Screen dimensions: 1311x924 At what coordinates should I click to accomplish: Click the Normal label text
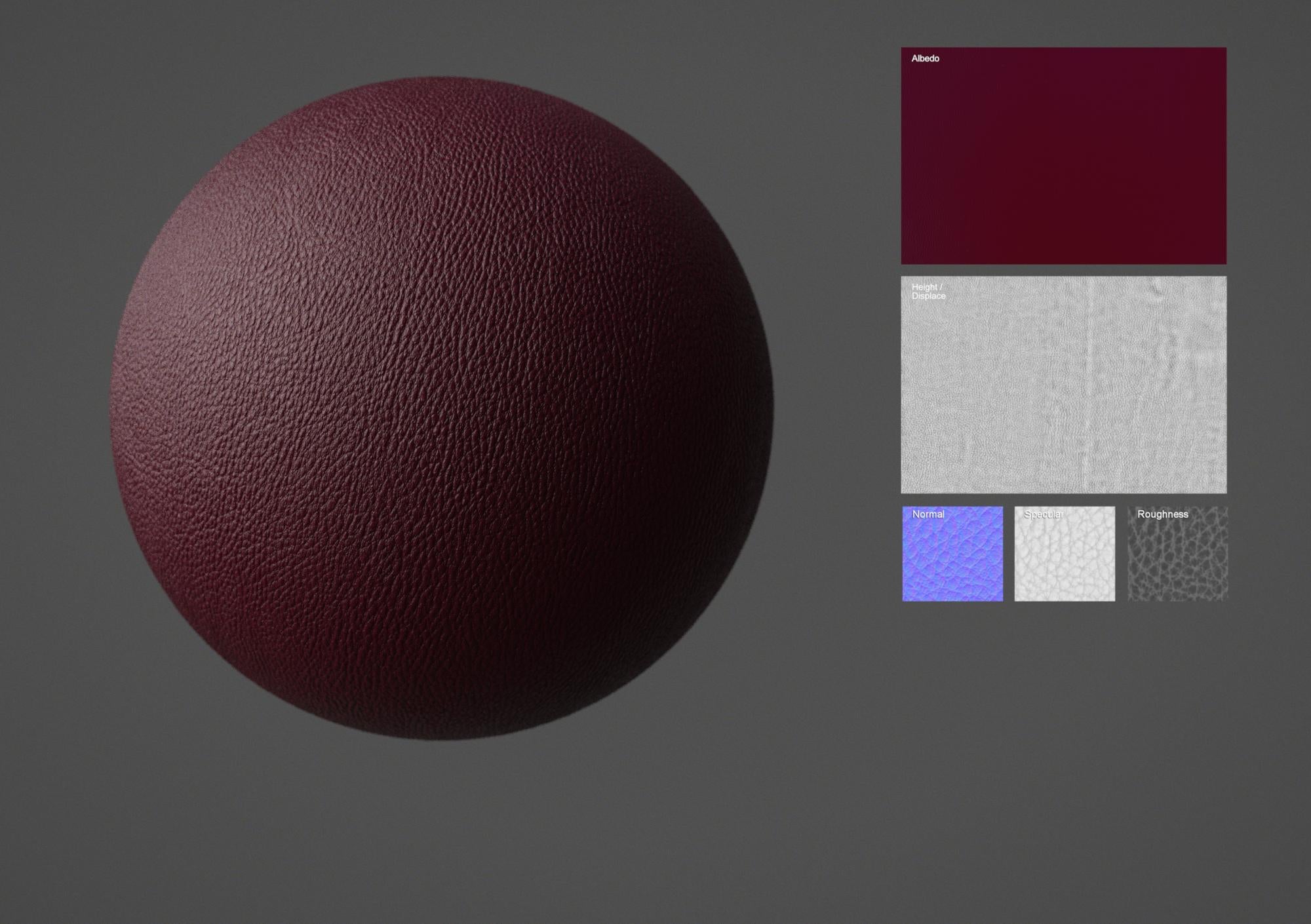point(927,514)
